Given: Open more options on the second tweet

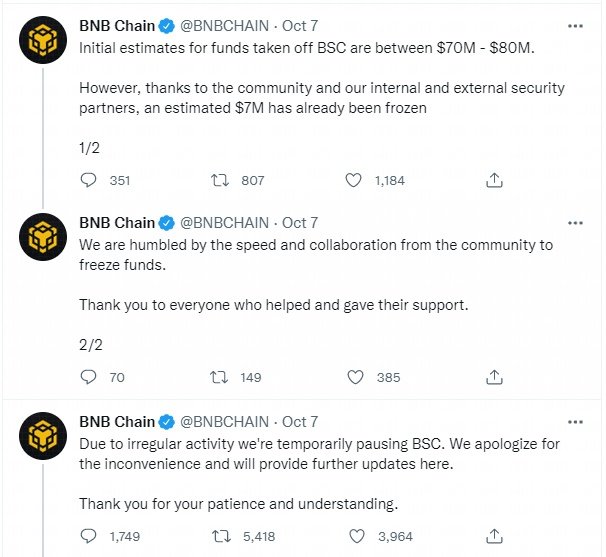Looking at the screenshot, I should click(x=575, y=222).
